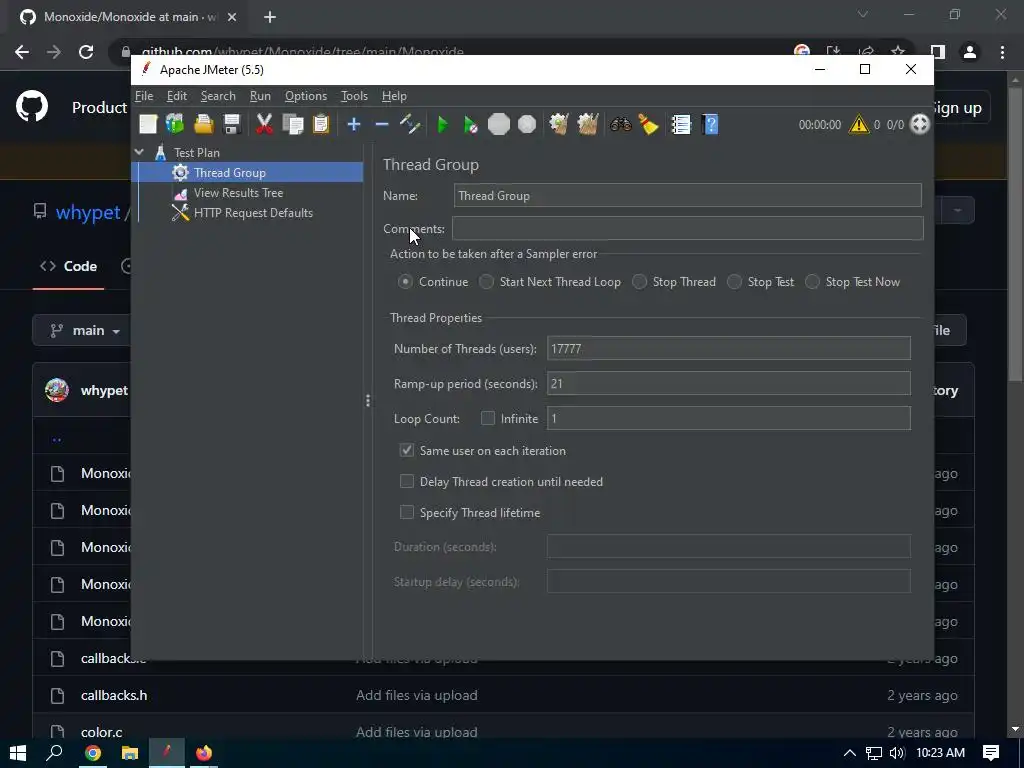This screenshot has width=1024, height=768.
Task: Open File Explorer from the taskbar
Action: [x=129, y=753]
